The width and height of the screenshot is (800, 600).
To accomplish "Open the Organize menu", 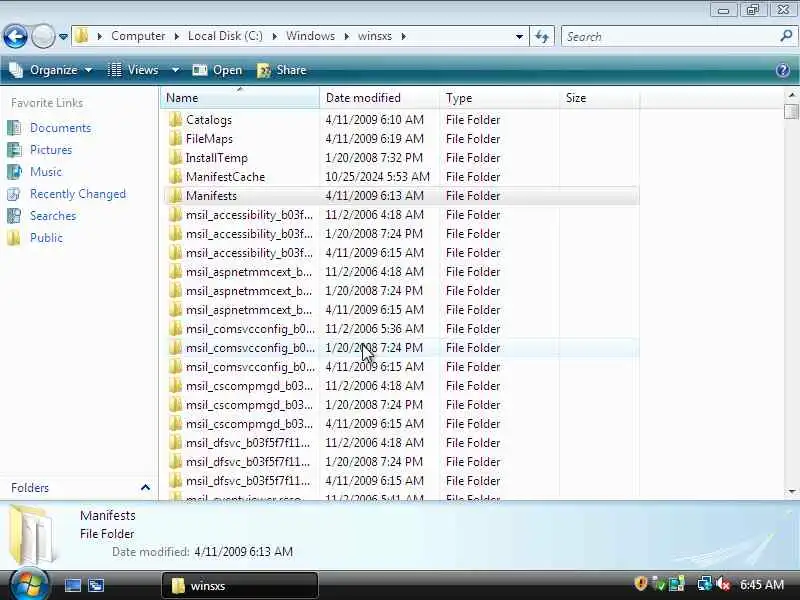I will (51, 70).
